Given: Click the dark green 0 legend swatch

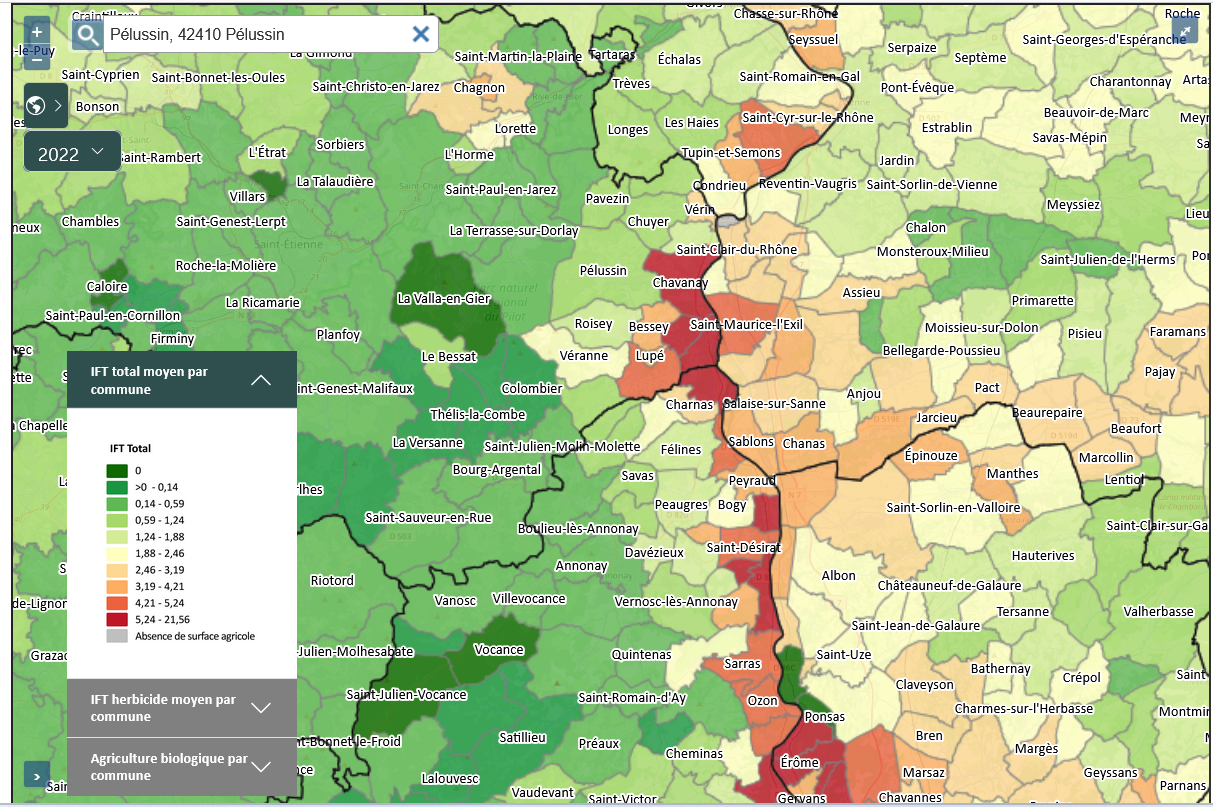Looking at the screenshot, I should [118, 470].
